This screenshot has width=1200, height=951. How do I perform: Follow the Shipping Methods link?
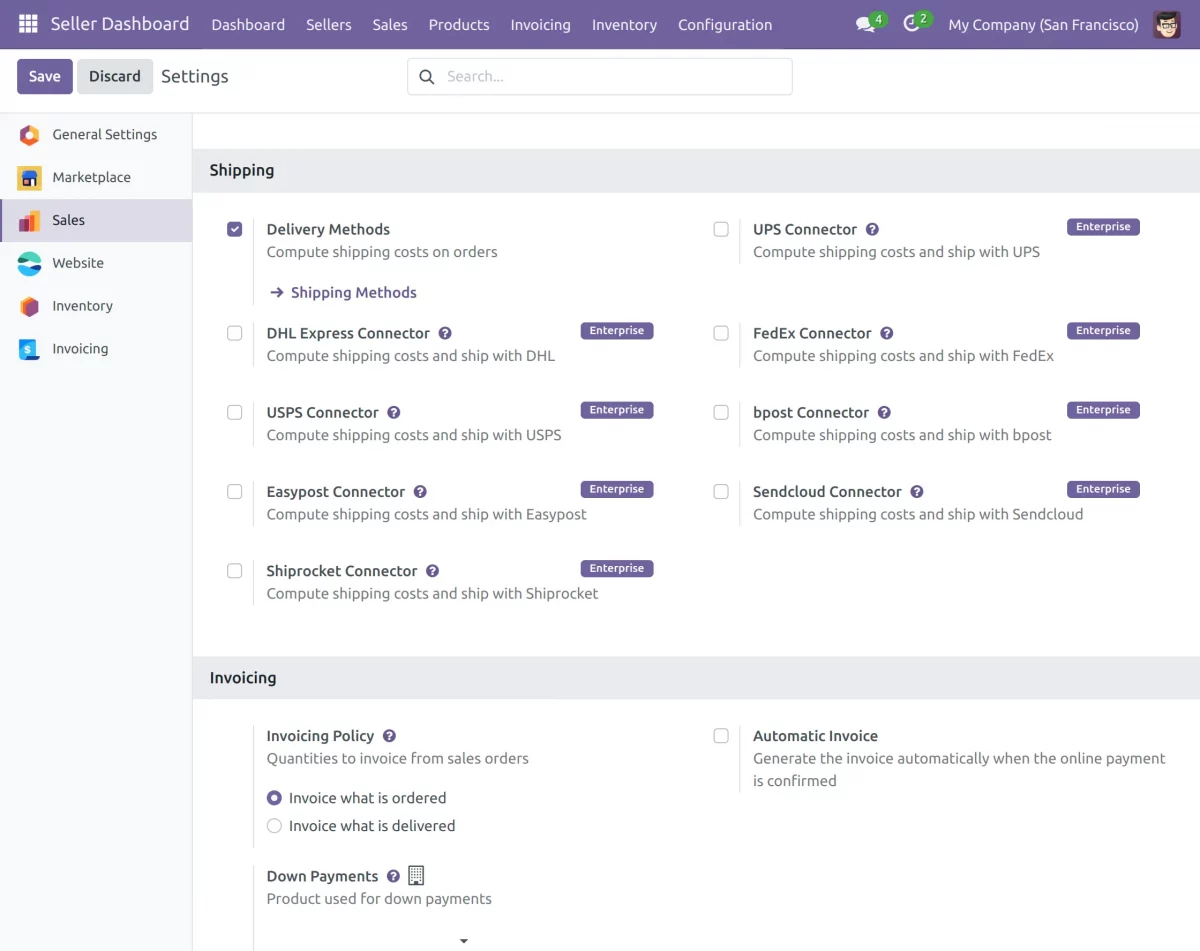[353, 293]
